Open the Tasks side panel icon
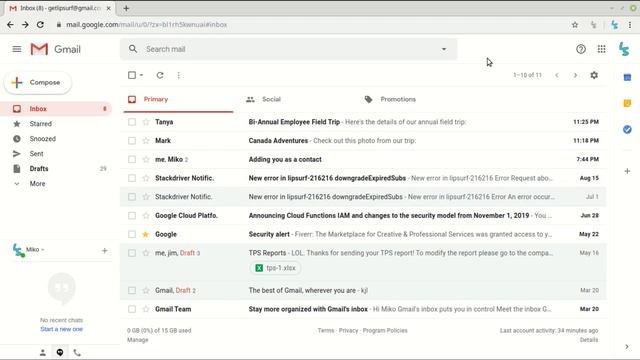640x360 pixels. pyautogui.click(x=627, y=129)
